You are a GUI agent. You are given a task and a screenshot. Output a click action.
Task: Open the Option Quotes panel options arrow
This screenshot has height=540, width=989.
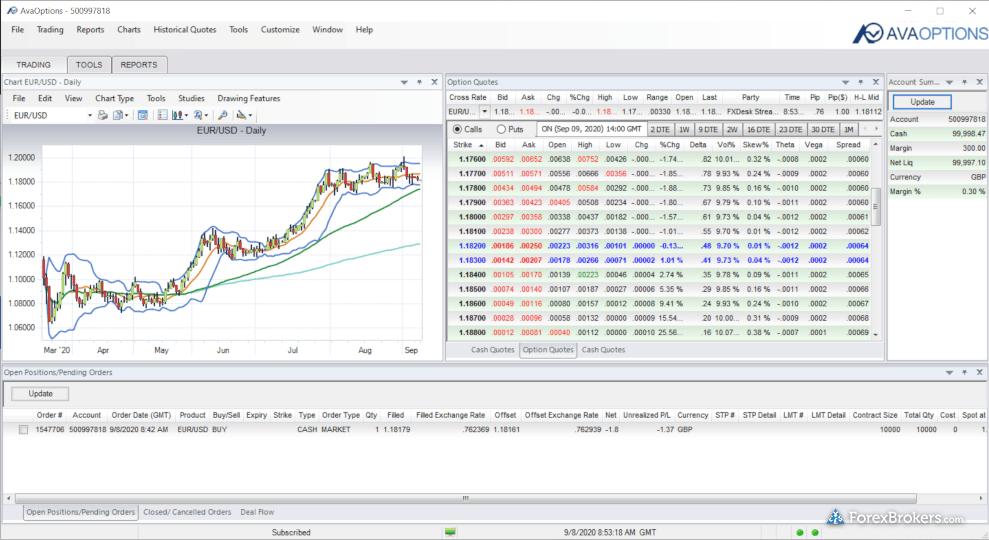click(x=845, y=82)
